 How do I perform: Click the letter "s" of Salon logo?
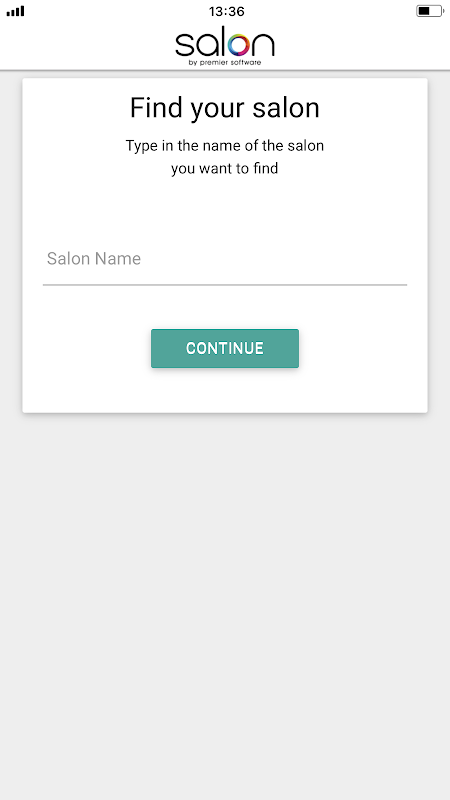point(184,45)
